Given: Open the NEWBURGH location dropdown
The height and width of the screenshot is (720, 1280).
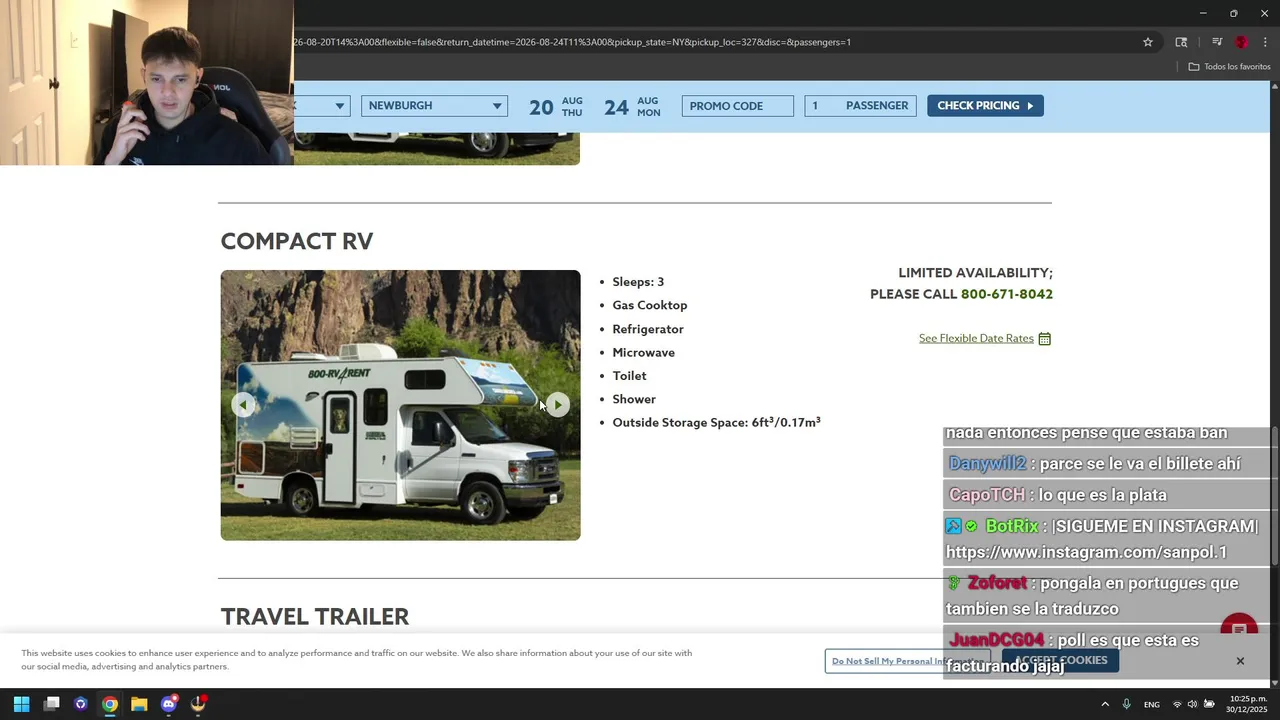Looking at the screenshot, I should coord(434,106).
